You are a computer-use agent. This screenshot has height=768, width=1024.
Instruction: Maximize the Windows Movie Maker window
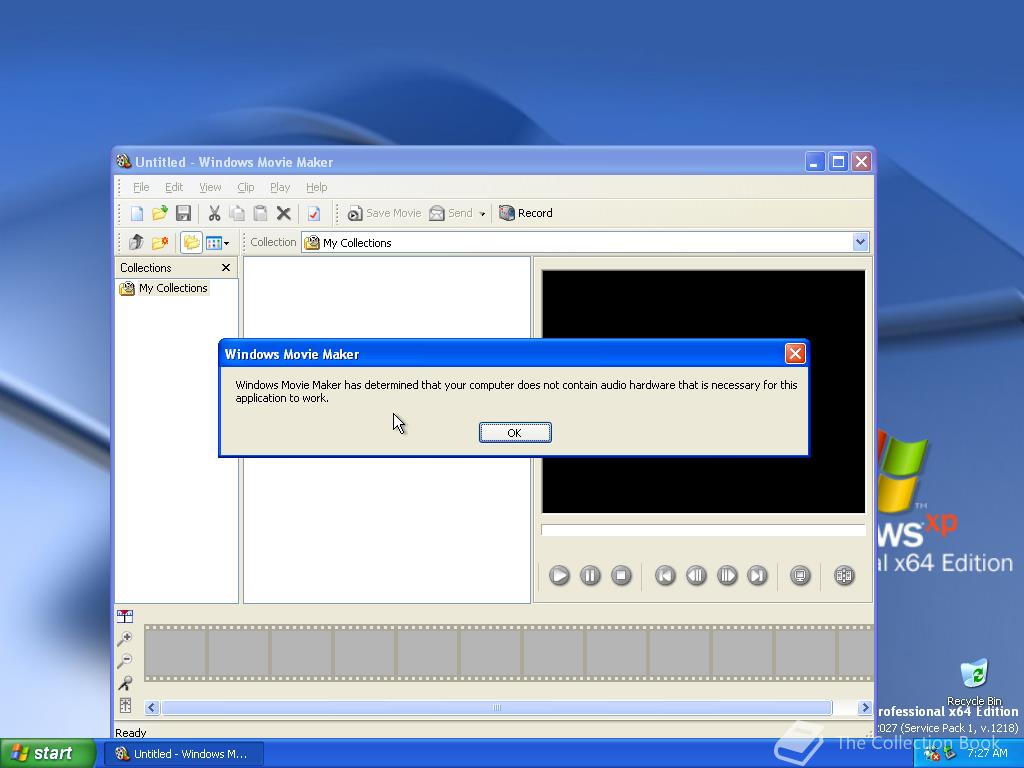[x=838, y=161]
